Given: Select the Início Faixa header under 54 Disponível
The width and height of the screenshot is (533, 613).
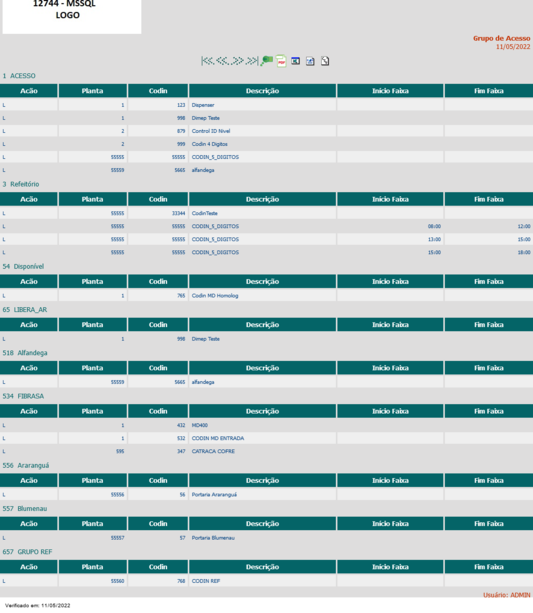Looking at the screenshot, I should click(390, 281).
